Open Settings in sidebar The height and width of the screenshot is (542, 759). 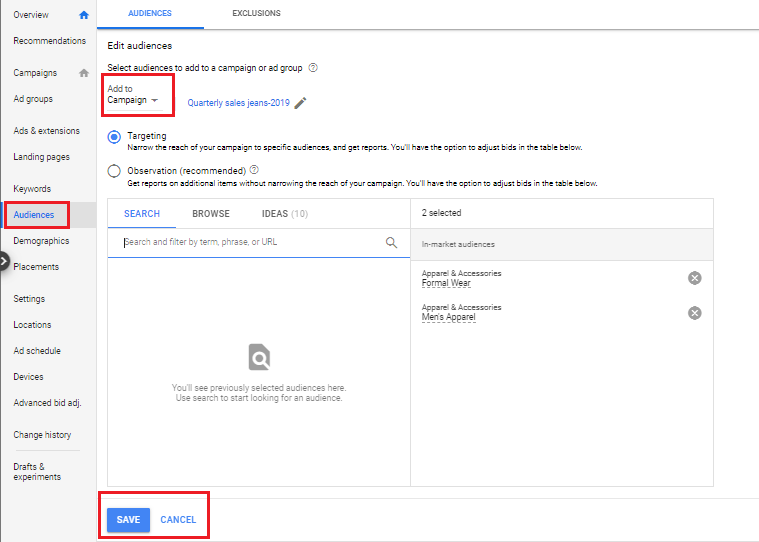[x=29, y=299]
